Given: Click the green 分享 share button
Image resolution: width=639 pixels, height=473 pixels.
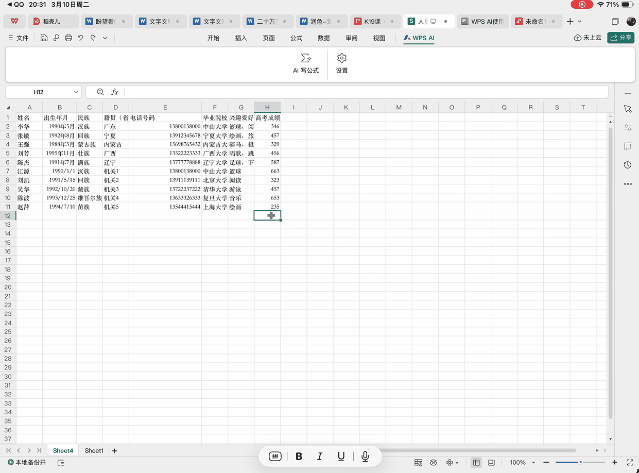Looking at the screenshot, I should point(621,37).
